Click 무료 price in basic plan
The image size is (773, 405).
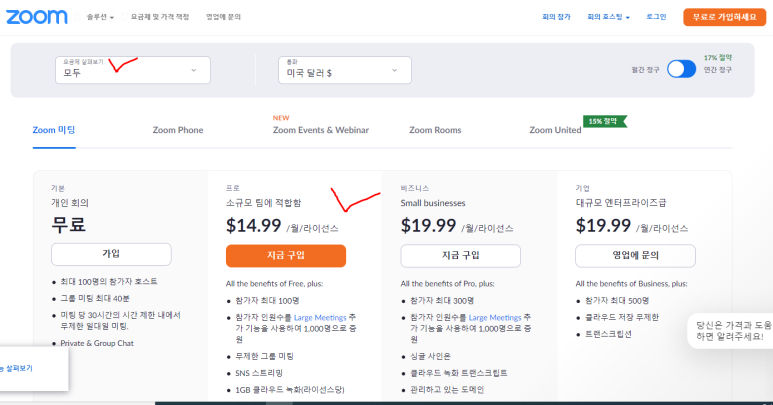pyautogui.click(x=69, y=224)
